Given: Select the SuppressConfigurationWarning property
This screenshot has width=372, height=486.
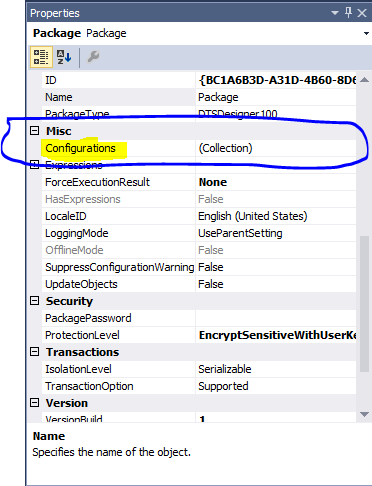Looking at the screenshot, I should click(x=119, y=267).
